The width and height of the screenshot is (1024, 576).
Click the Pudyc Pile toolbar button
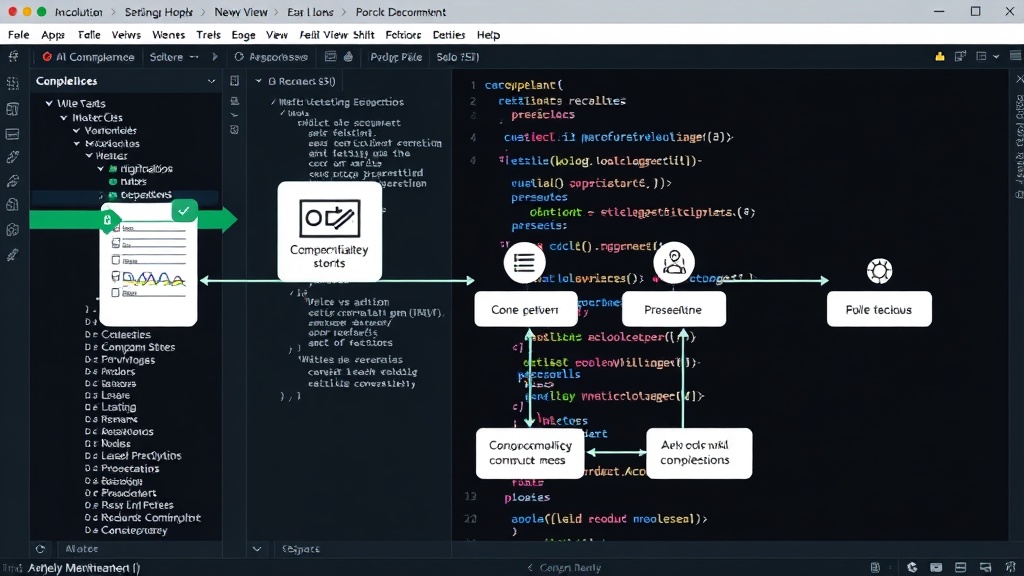(396, 57)
